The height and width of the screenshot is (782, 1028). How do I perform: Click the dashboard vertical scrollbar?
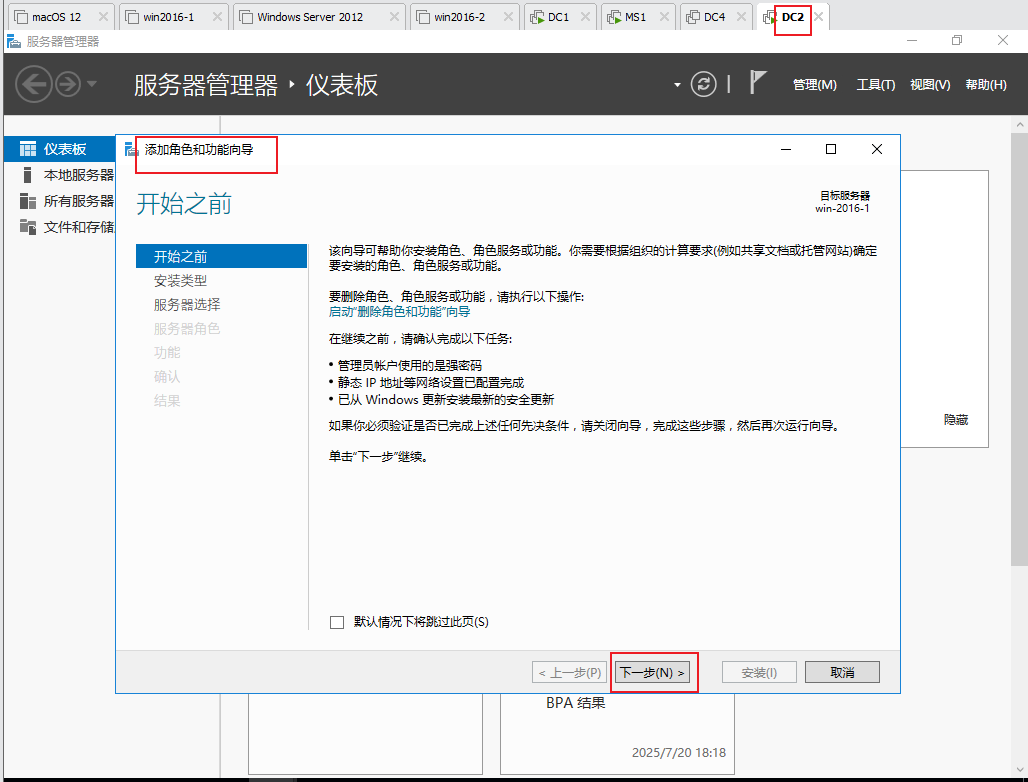[1019, 350]
